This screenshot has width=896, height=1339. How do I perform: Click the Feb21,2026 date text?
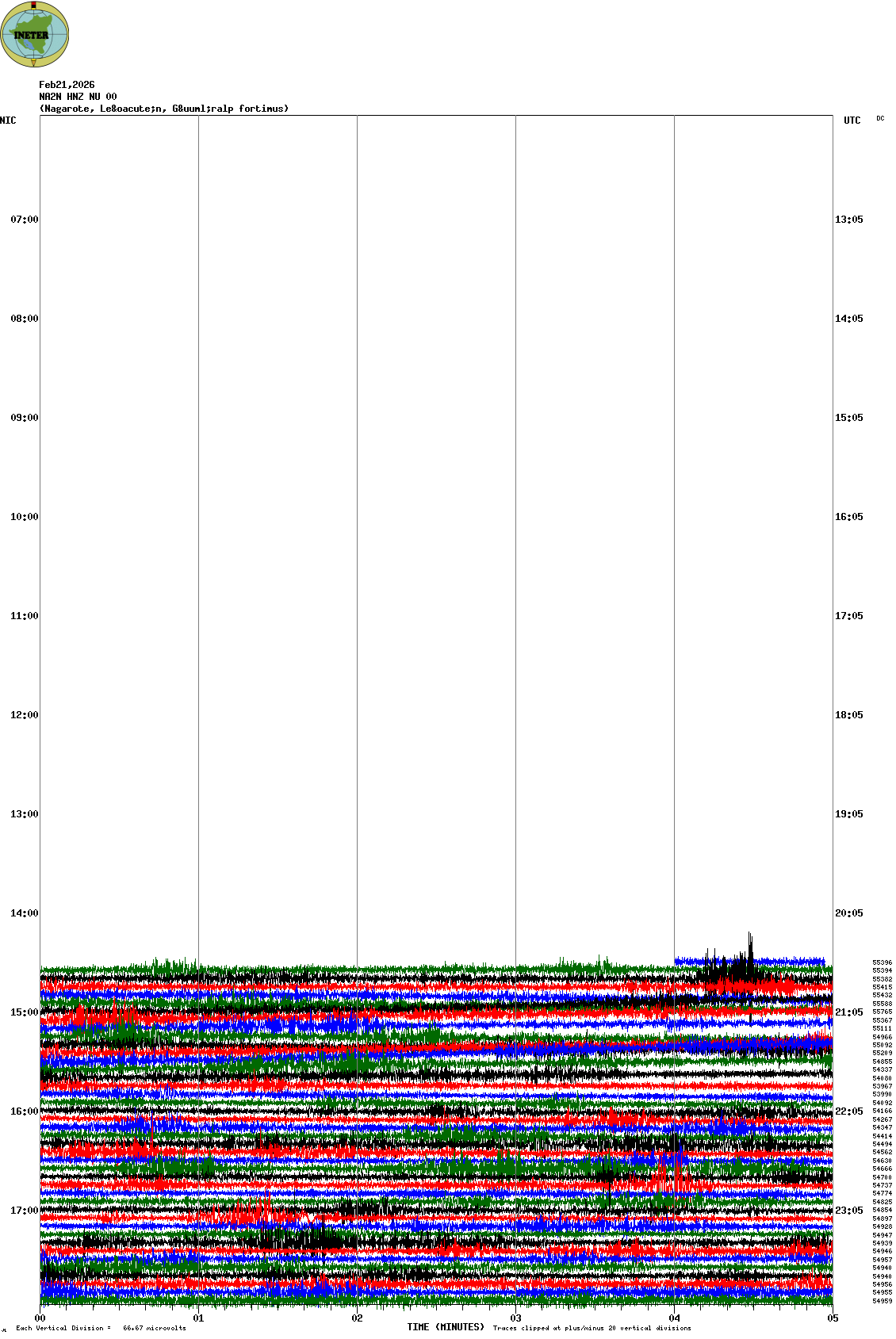[x=67, y=85]
